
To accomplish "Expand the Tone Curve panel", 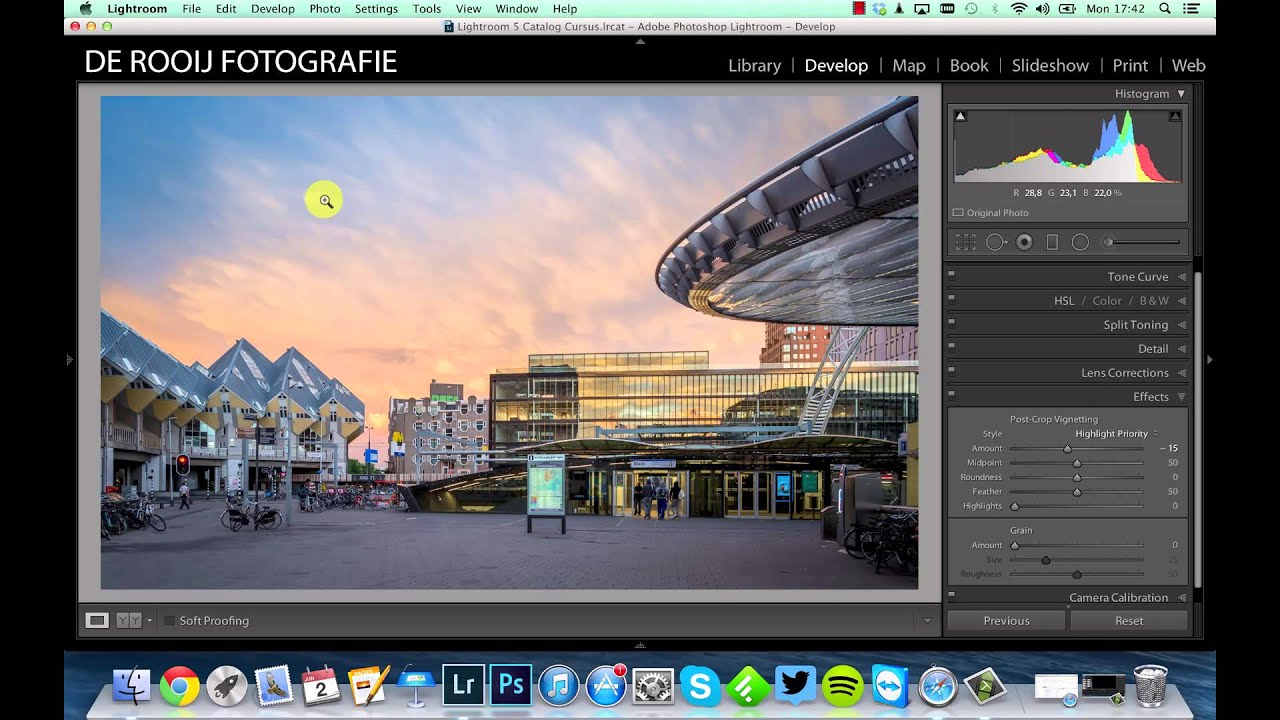I will click(x=1181, y=277).
